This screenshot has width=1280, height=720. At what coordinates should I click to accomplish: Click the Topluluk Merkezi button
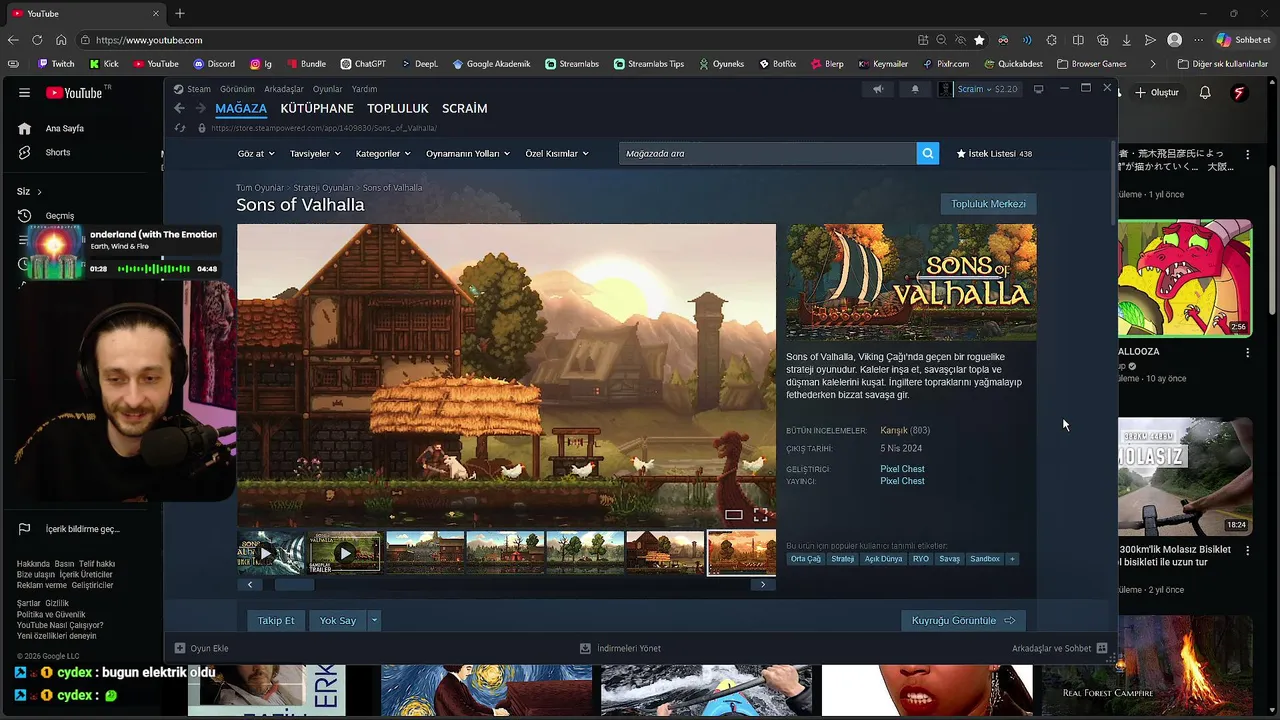pos(988,204)
